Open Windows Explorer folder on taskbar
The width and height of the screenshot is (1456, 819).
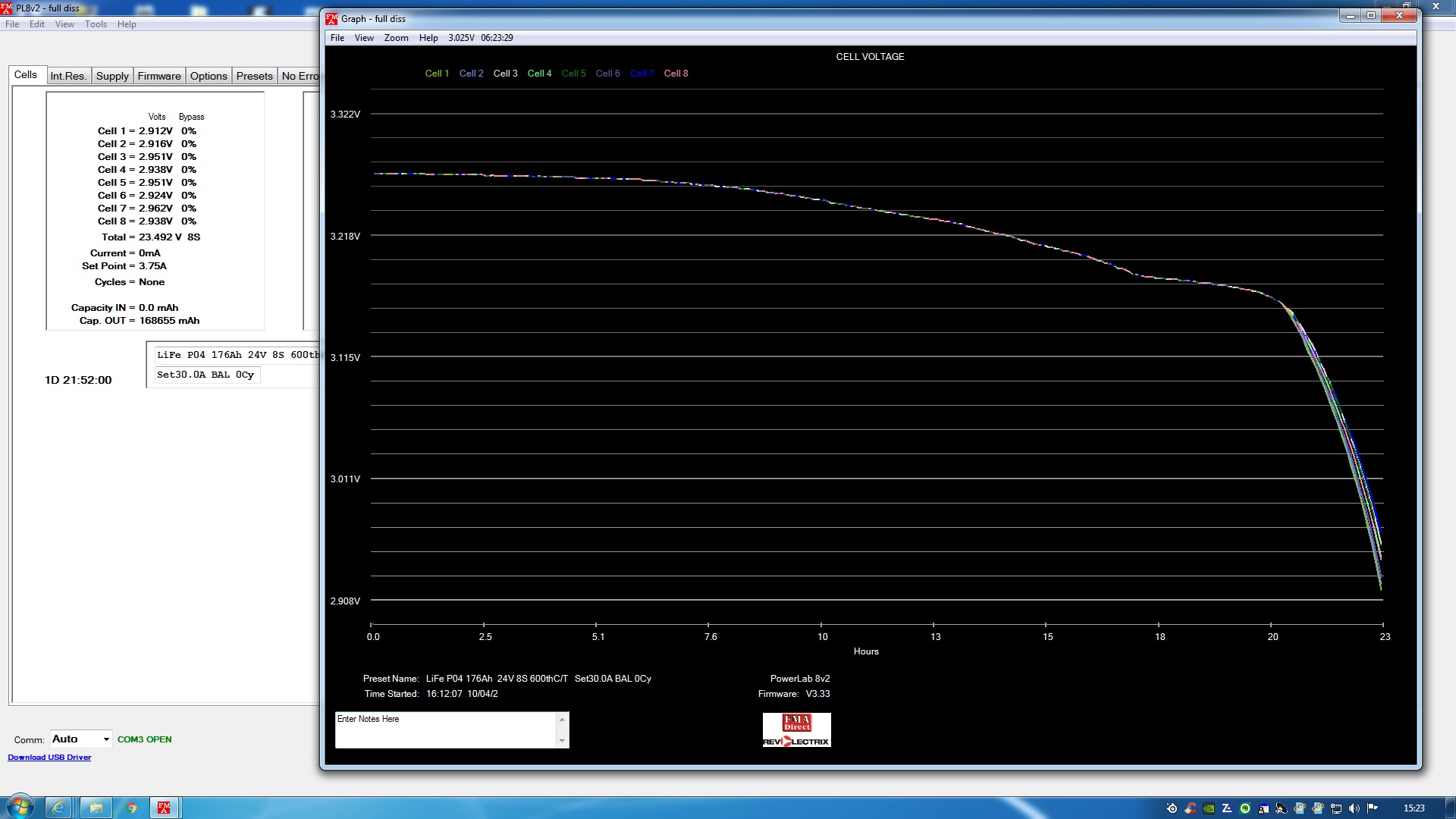(x=96, y=808)
